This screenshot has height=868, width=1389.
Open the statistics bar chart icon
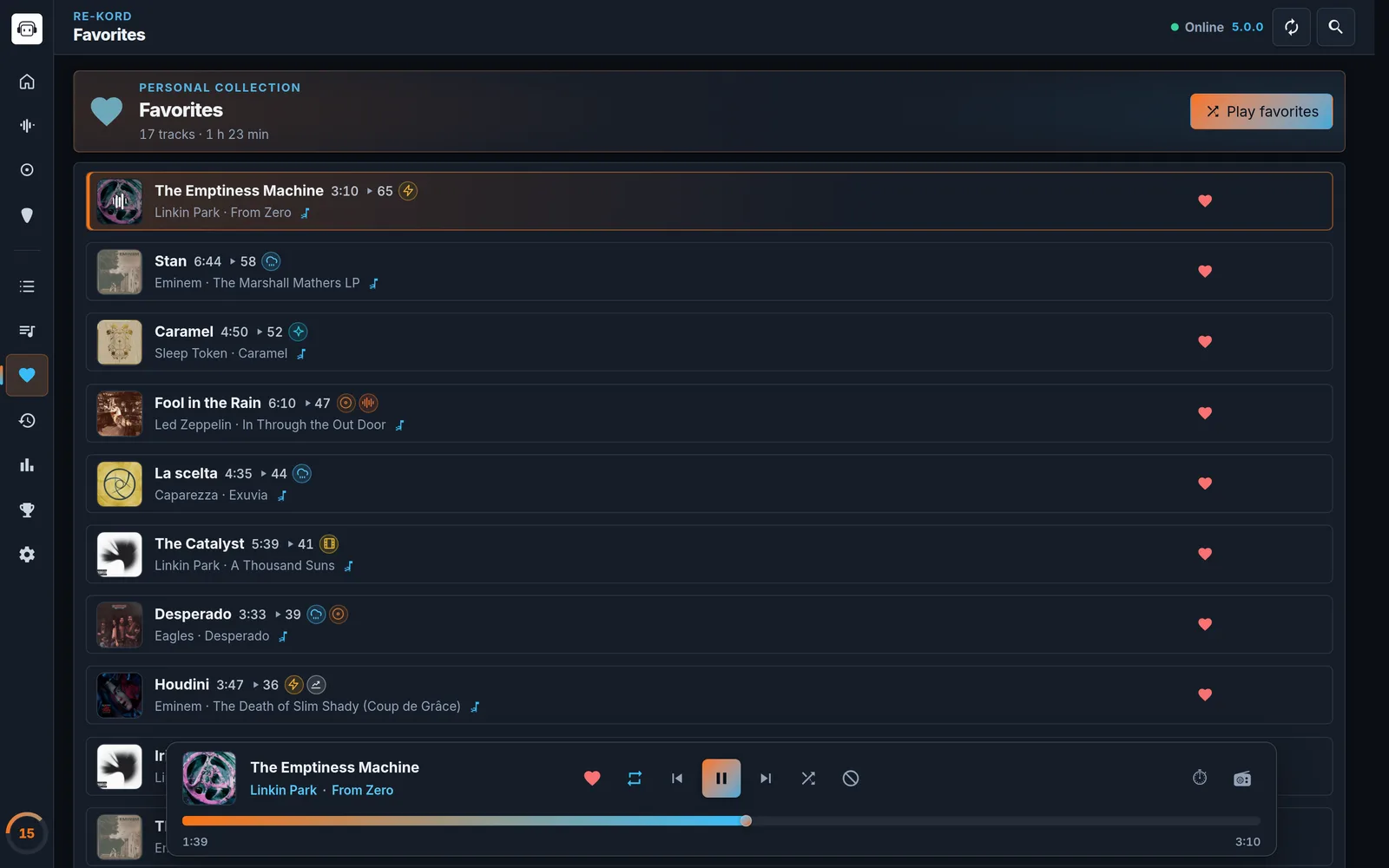coord(27,465)
